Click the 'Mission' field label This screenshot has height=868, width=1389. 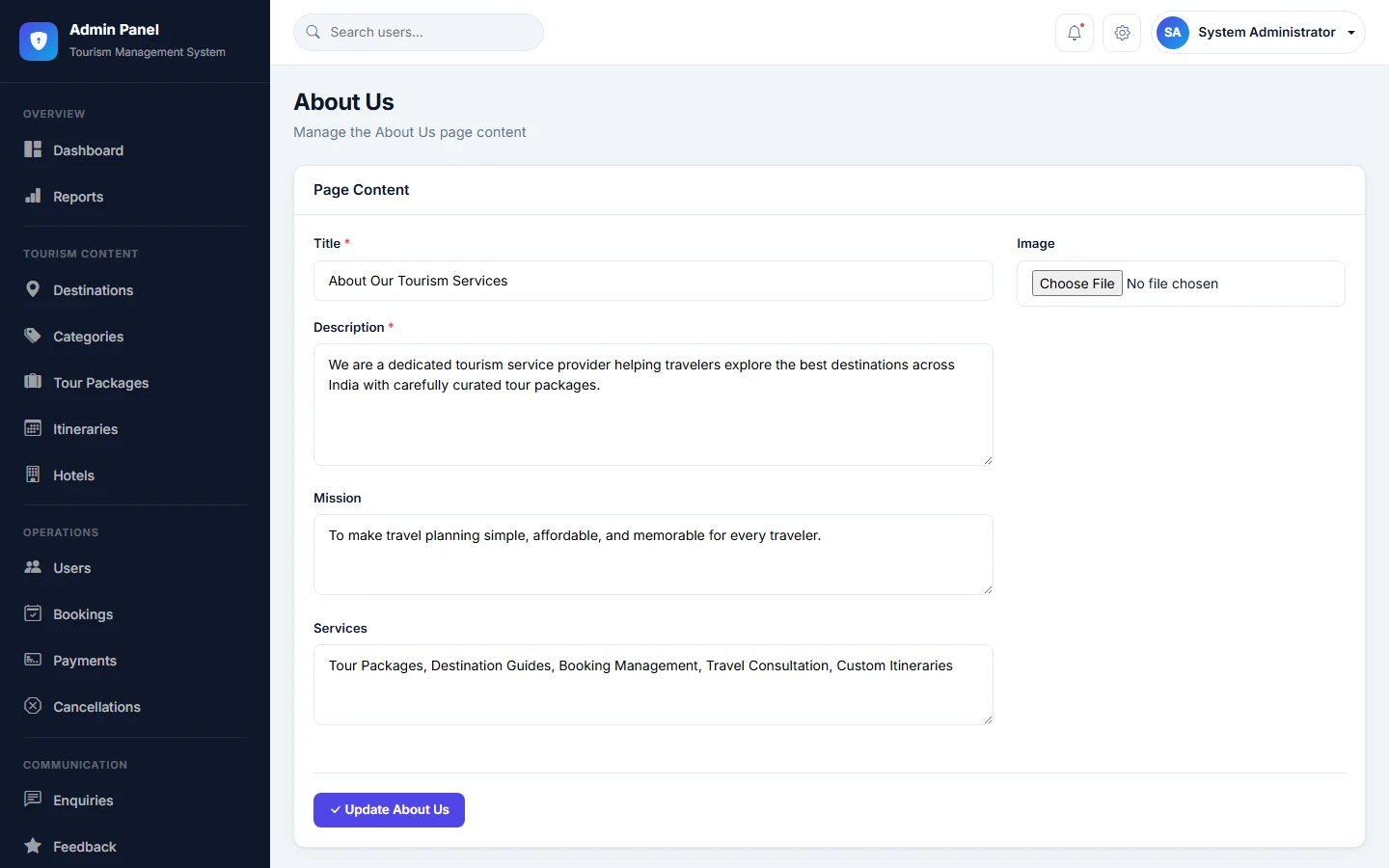point(338,498)
